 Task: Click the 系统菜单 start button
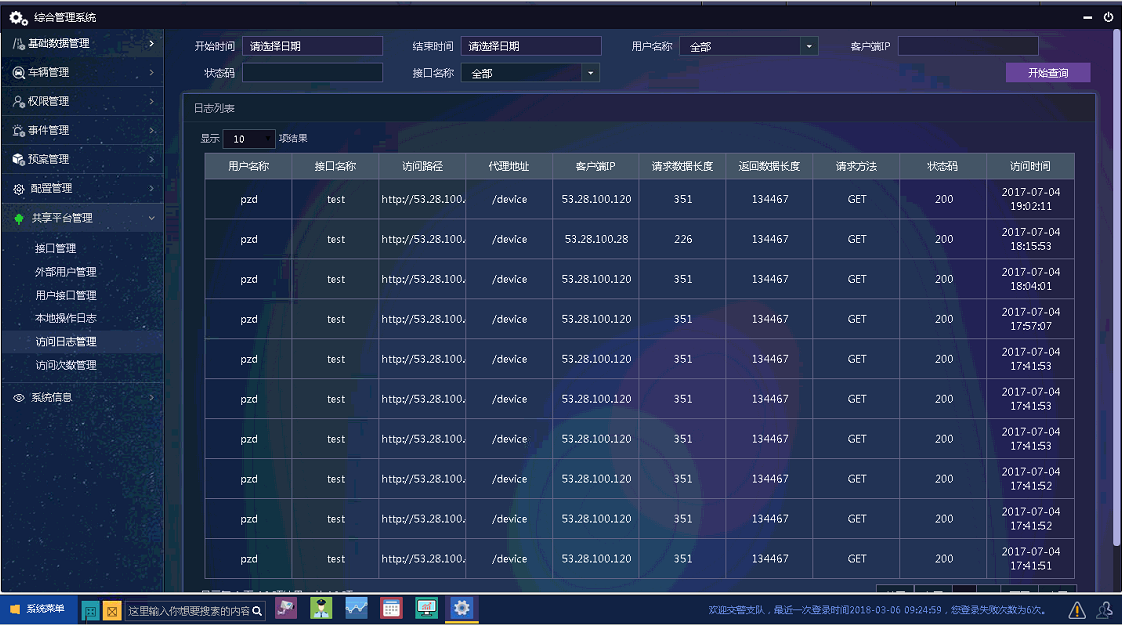37,609
